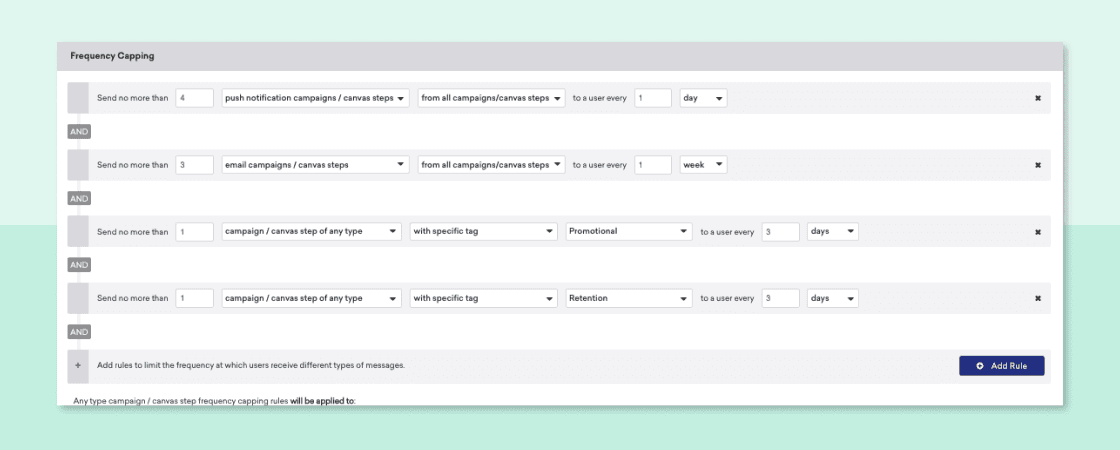
Task: Delete the email campaigns frequency rule
Action: 1037,165
